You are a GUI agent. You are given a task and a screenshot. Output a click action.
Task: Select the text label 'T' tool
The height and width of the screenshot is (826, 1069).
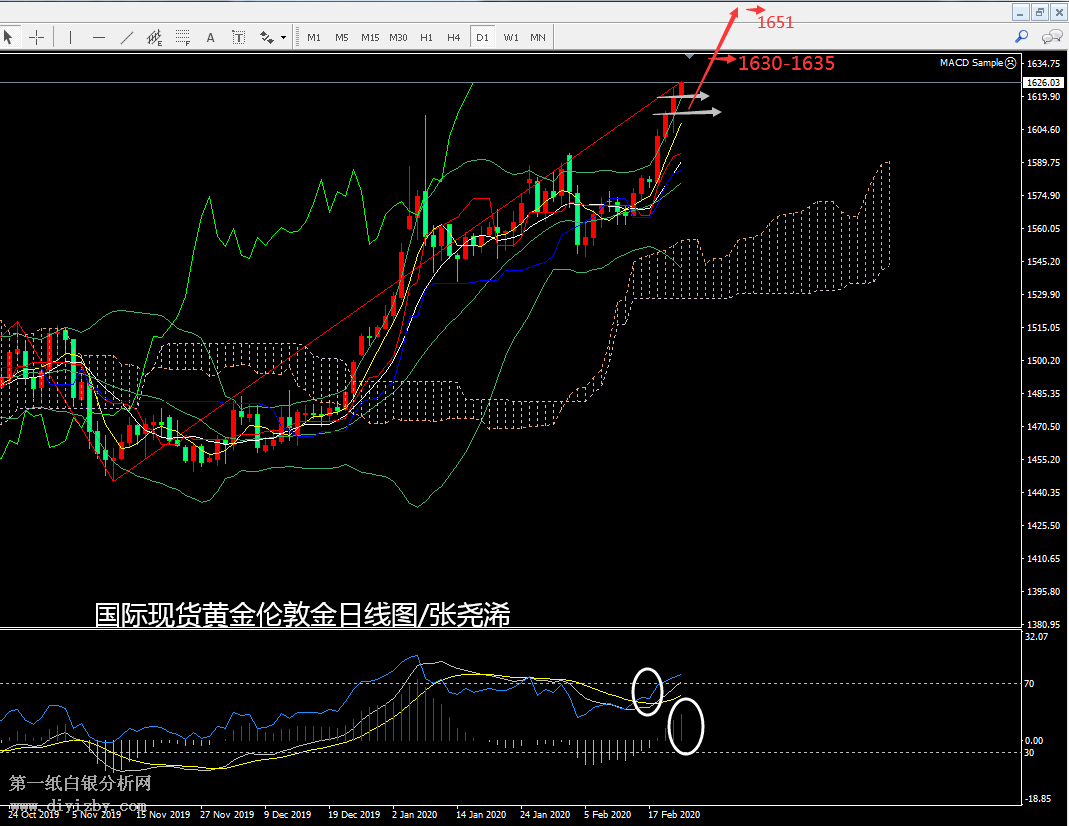(x=239, y=37)
